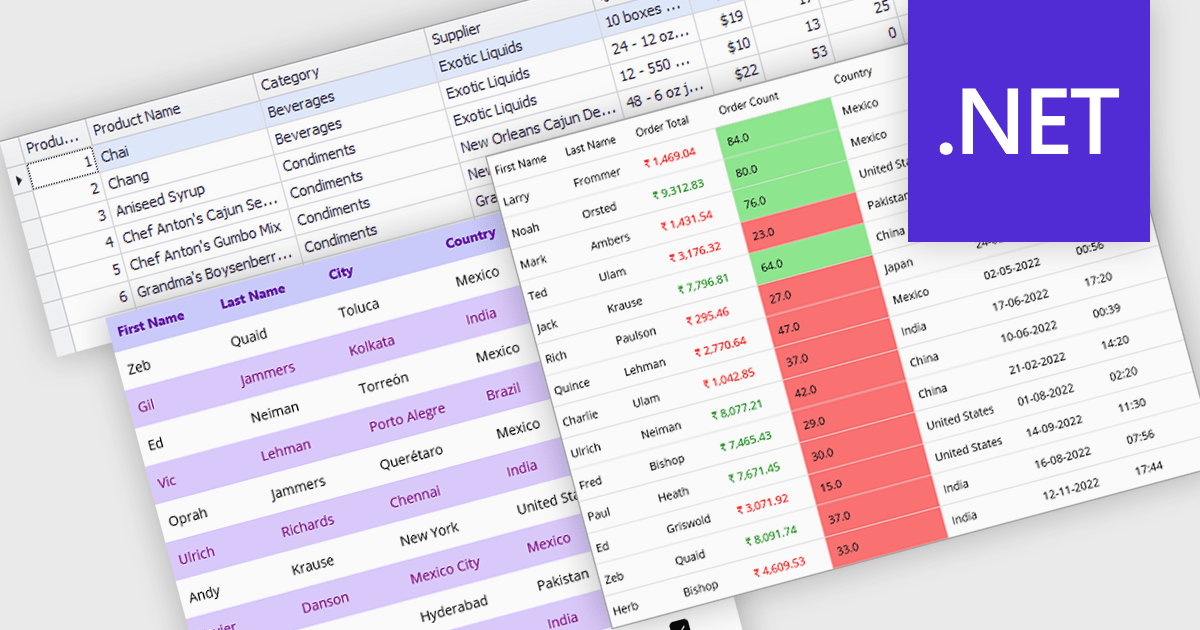Viewport: 1200px width, 630px height.
Task: Select the City header in the purple grid
Action: [x=340, y=272]
